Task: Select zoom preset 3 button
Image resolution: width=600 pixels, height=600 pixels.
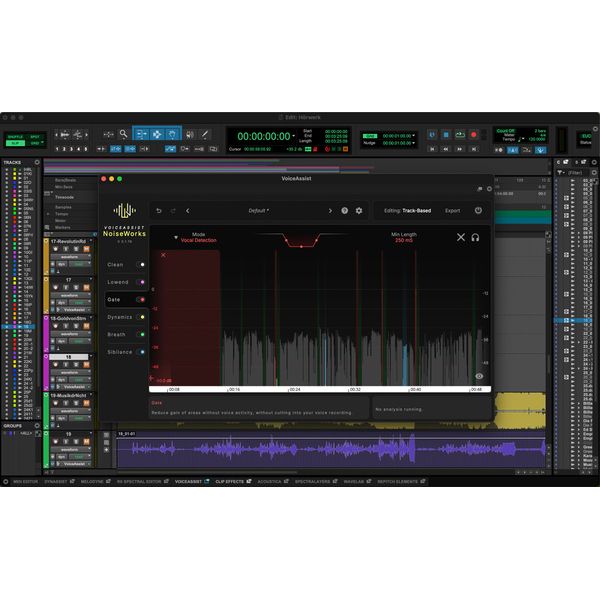Action: tap(71, 149)
